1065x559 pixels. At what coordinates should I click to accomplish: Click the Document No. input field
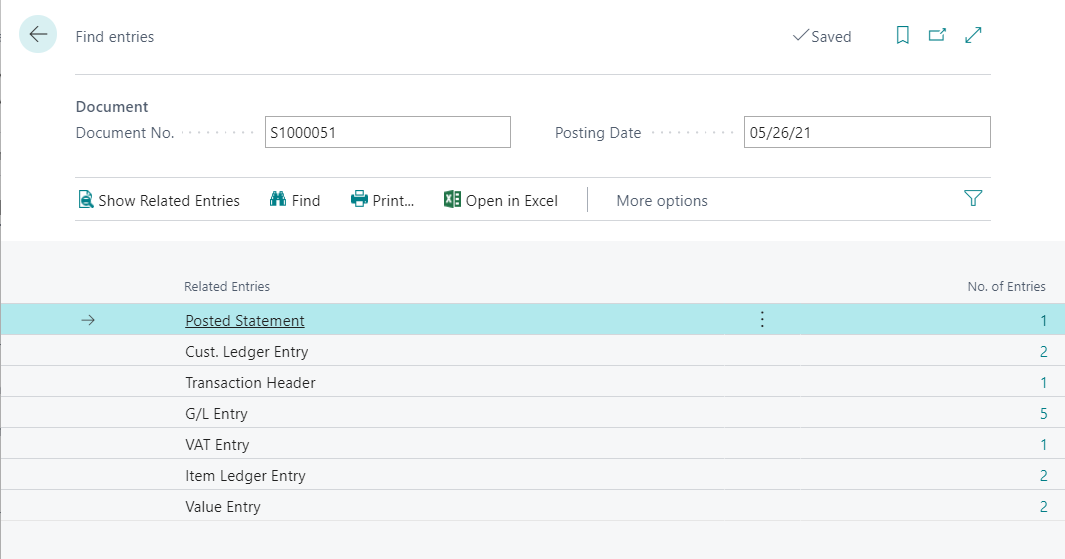coord(387,132)
